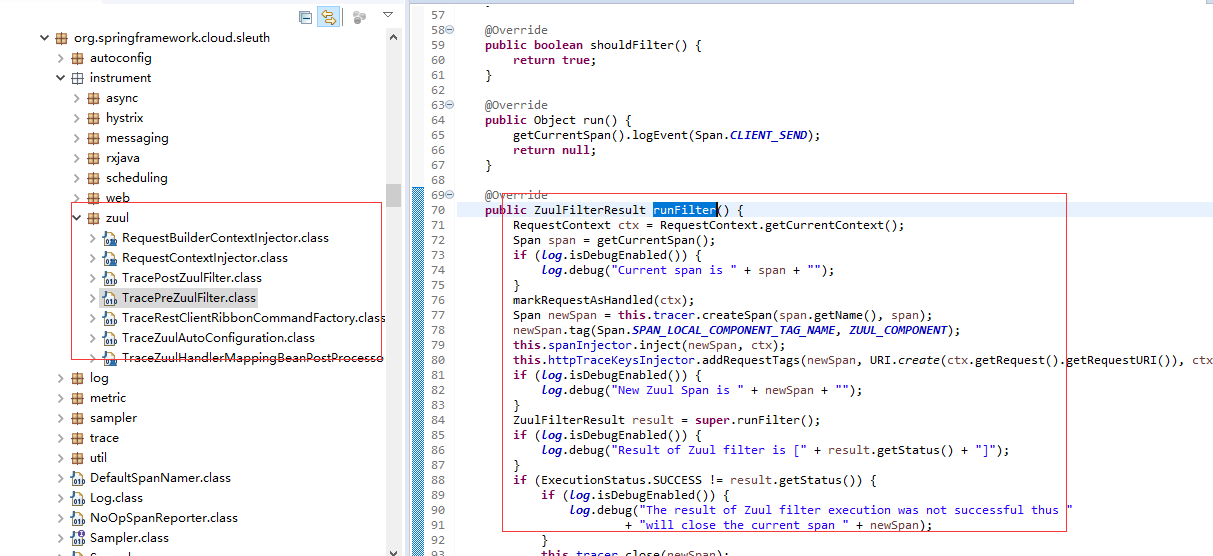Viewport: 1213px width, 556px height.
Task: Click the RequestBuilderContextInjector.class file icon
Action: coord(109,238)
